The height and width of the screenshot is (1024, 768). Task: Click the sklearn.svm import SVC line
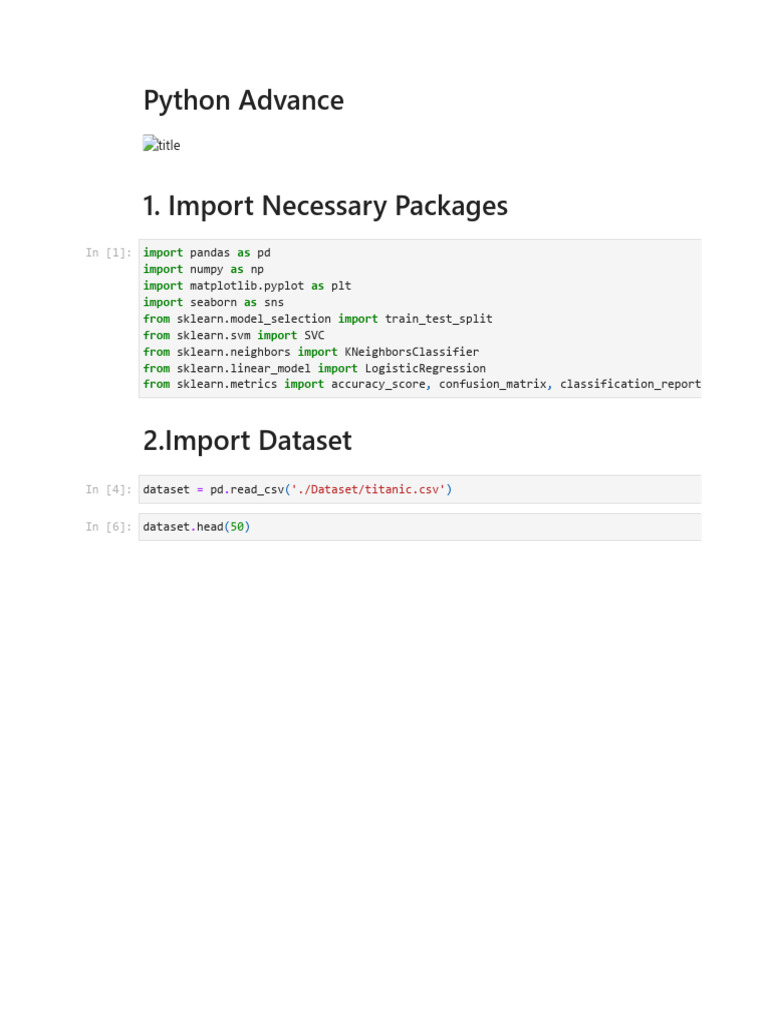[233, 335]
